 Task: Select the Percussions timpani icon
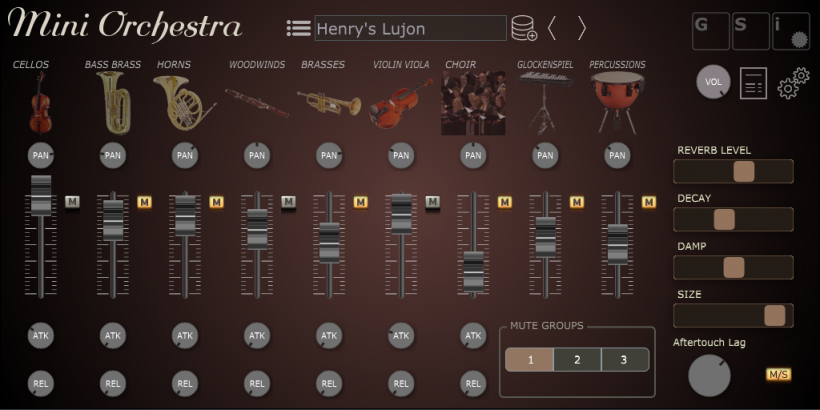(x=617, y=103)
